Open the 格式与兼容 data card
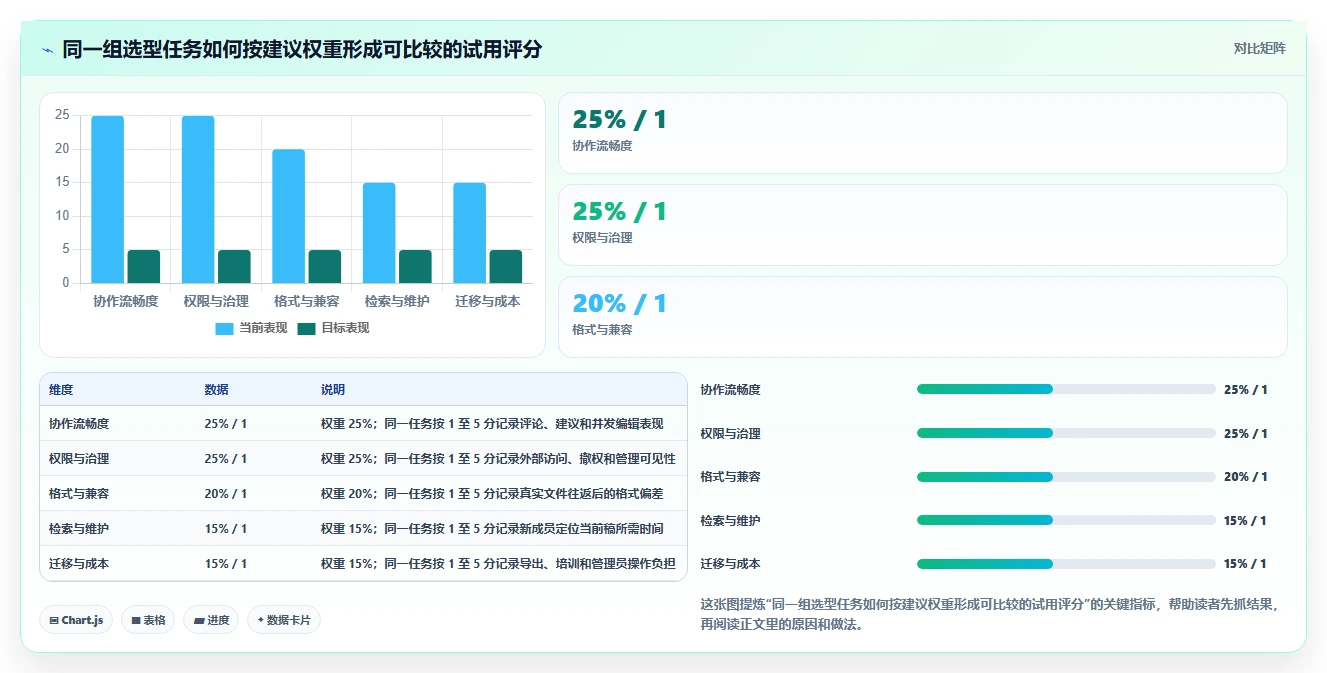 point(922,317)
